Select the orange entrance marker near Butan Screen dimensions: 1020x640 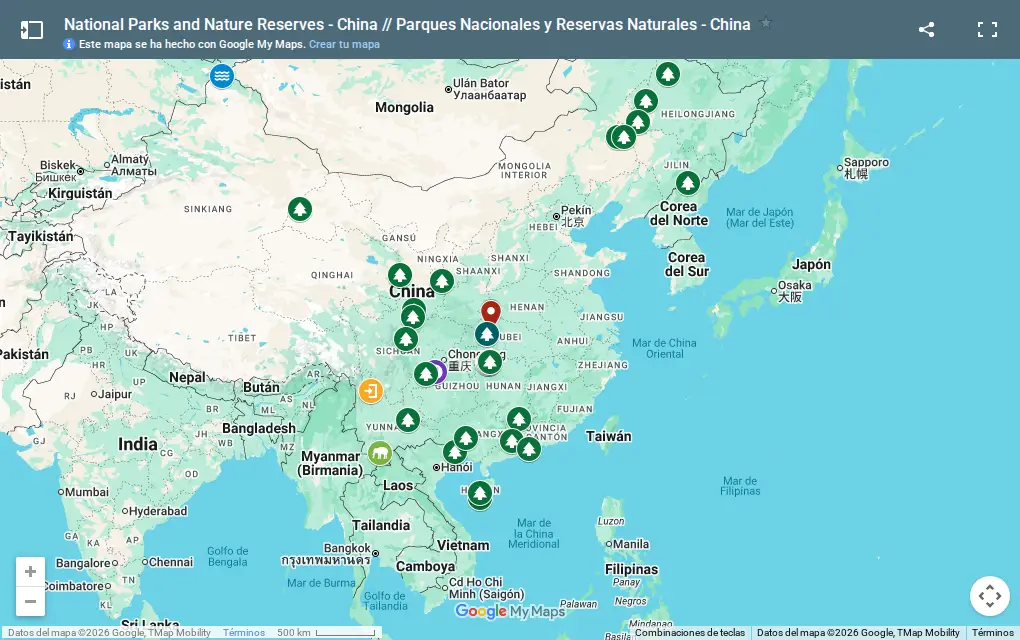[x=371, y=391]
